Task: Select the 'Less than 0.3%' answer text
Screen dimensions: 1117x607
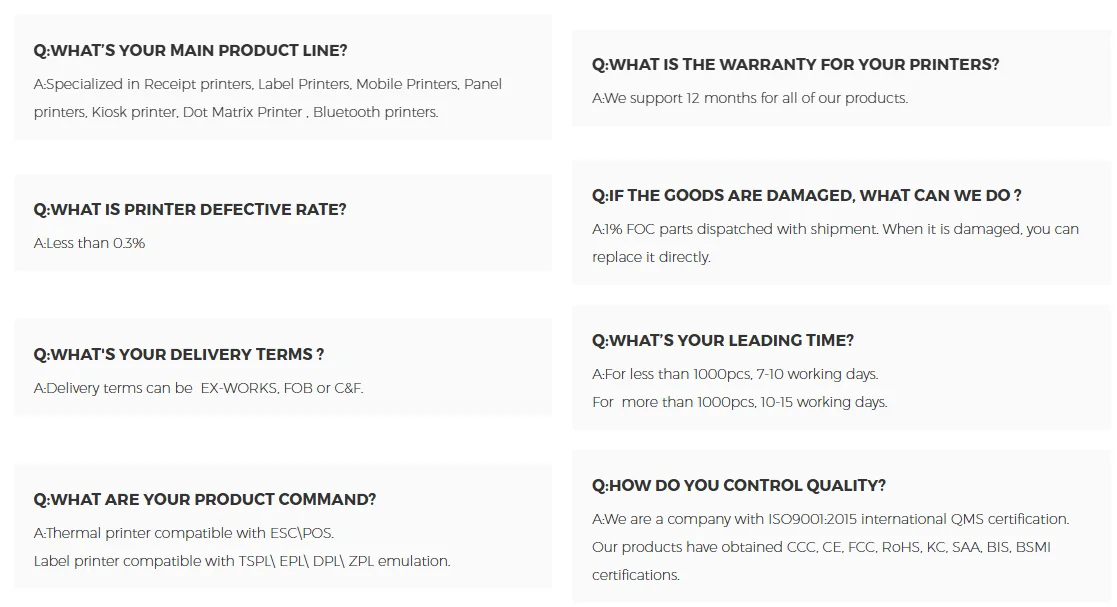Action: (89, 244)
